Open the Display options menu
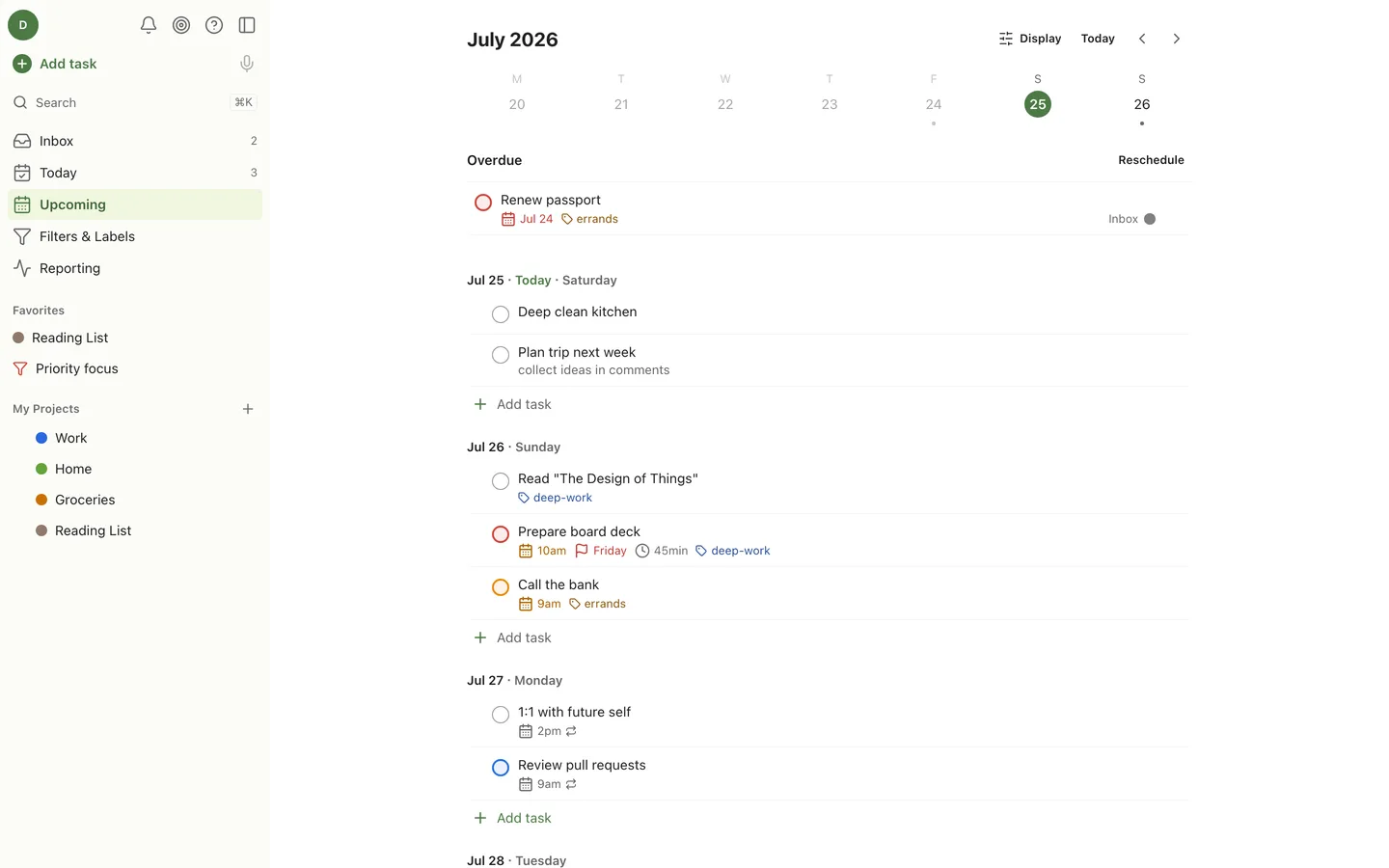The image size is (1389, 868). [1030, 39]
